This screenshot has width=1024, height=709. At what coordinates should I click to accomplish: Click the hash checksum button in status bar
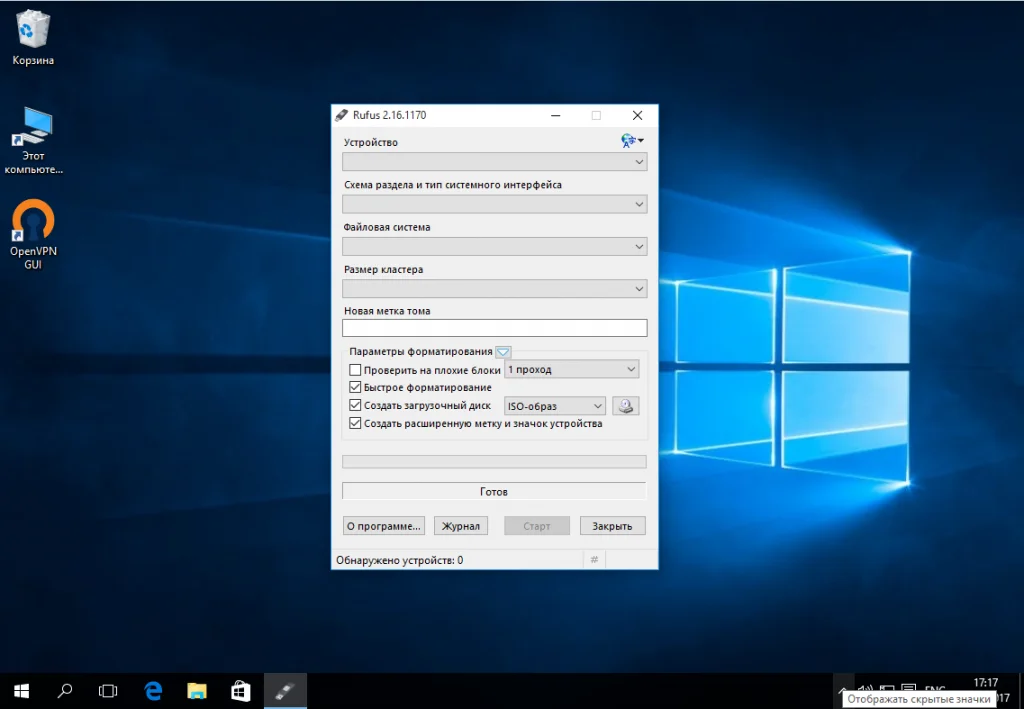pos(594,560)
